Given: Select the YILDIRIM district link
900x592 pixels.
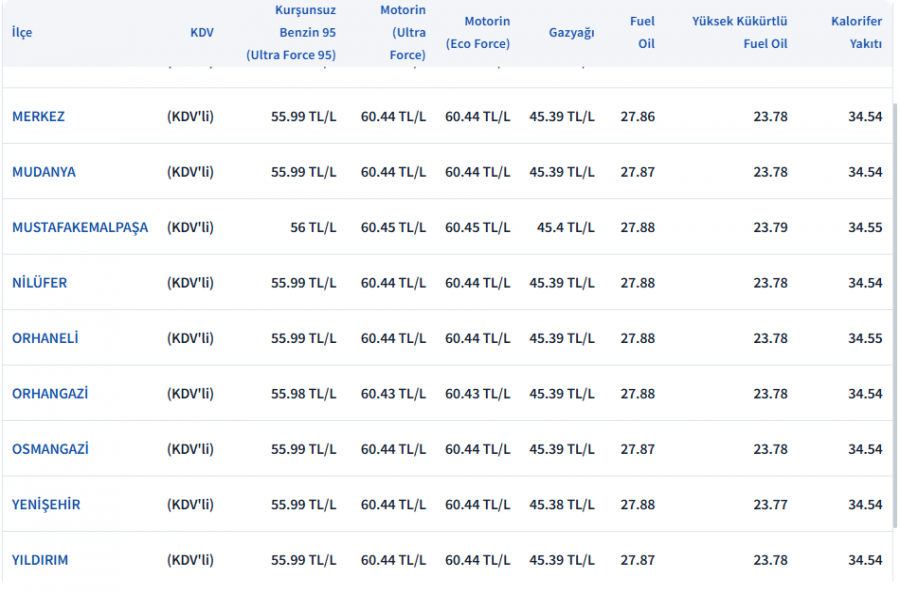Looking at the screenshot, I should (40, 560).
